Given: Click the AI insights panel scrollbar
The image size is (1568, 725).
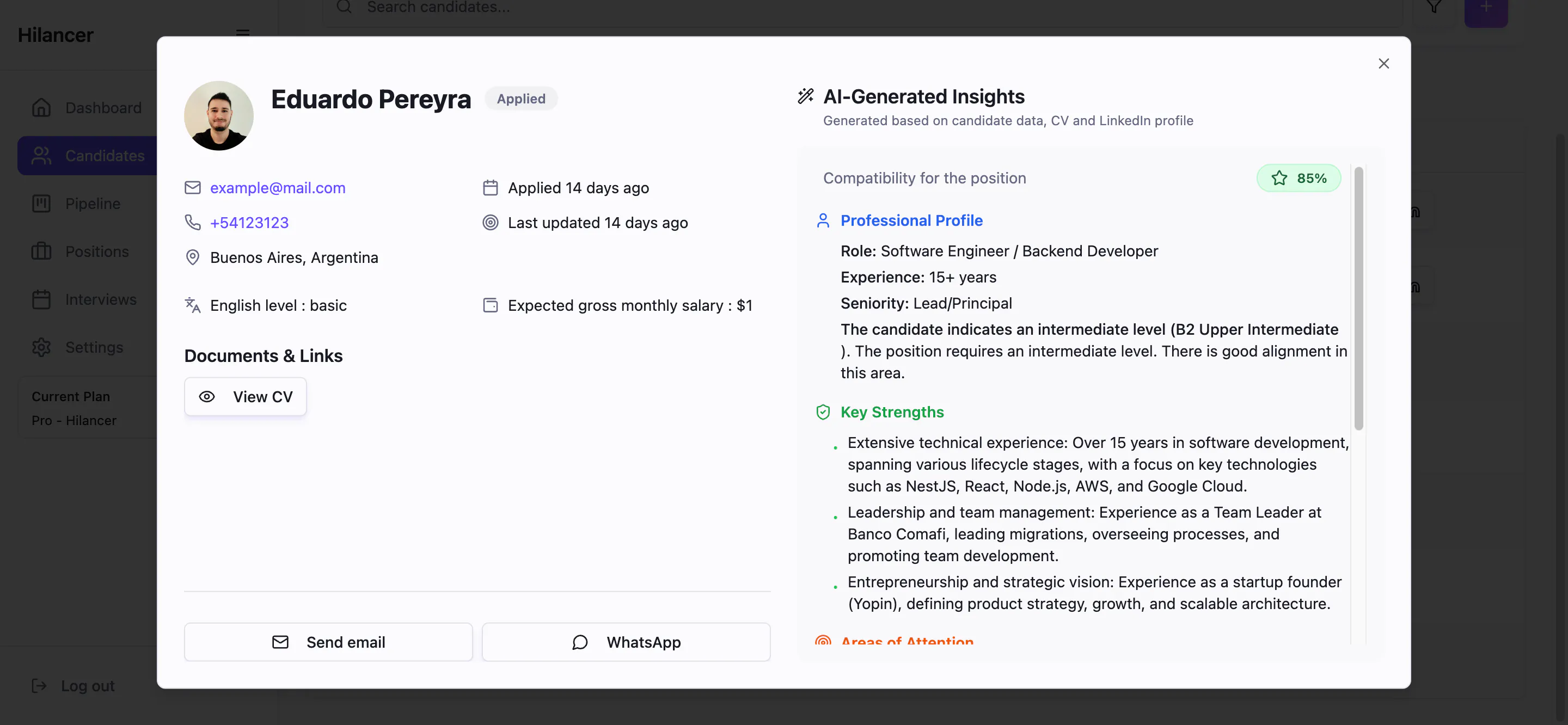Looking at the screenshot, I should click(x=1358, y=298).
